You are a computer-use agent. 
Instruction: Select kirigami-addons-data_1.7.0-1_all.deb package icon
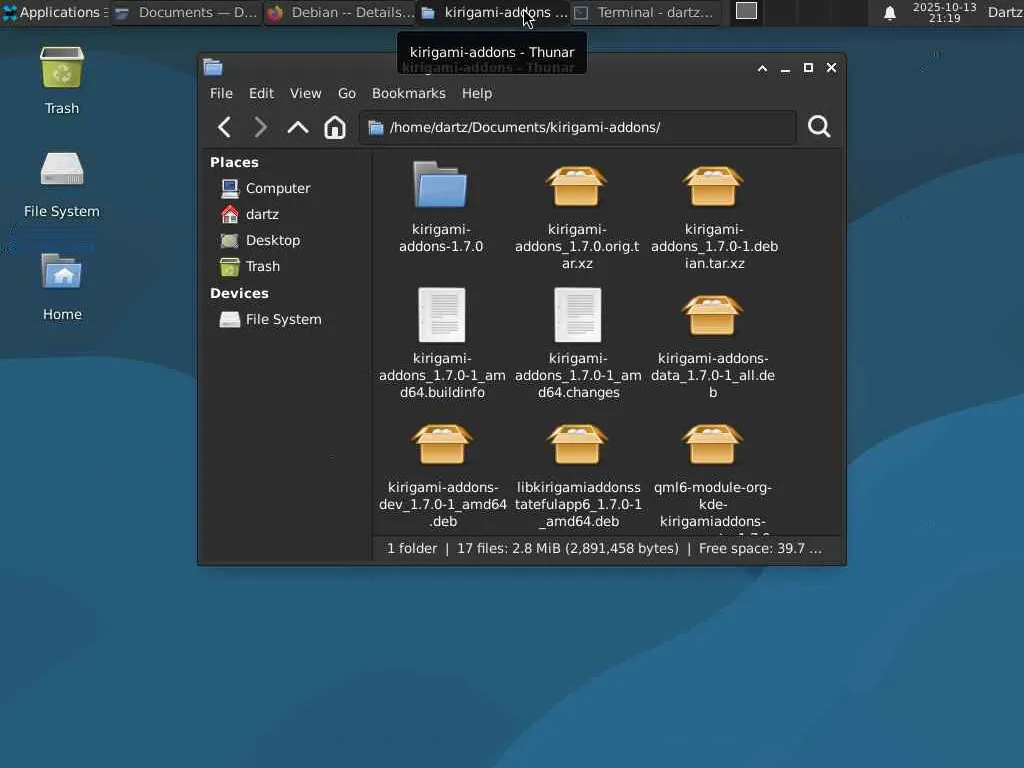[x=713, y=315]
